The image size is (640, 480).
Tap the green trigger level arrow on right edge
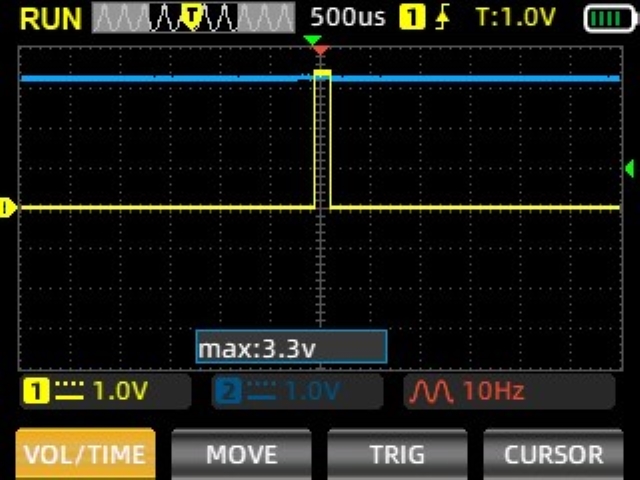[x=630, y=168]
